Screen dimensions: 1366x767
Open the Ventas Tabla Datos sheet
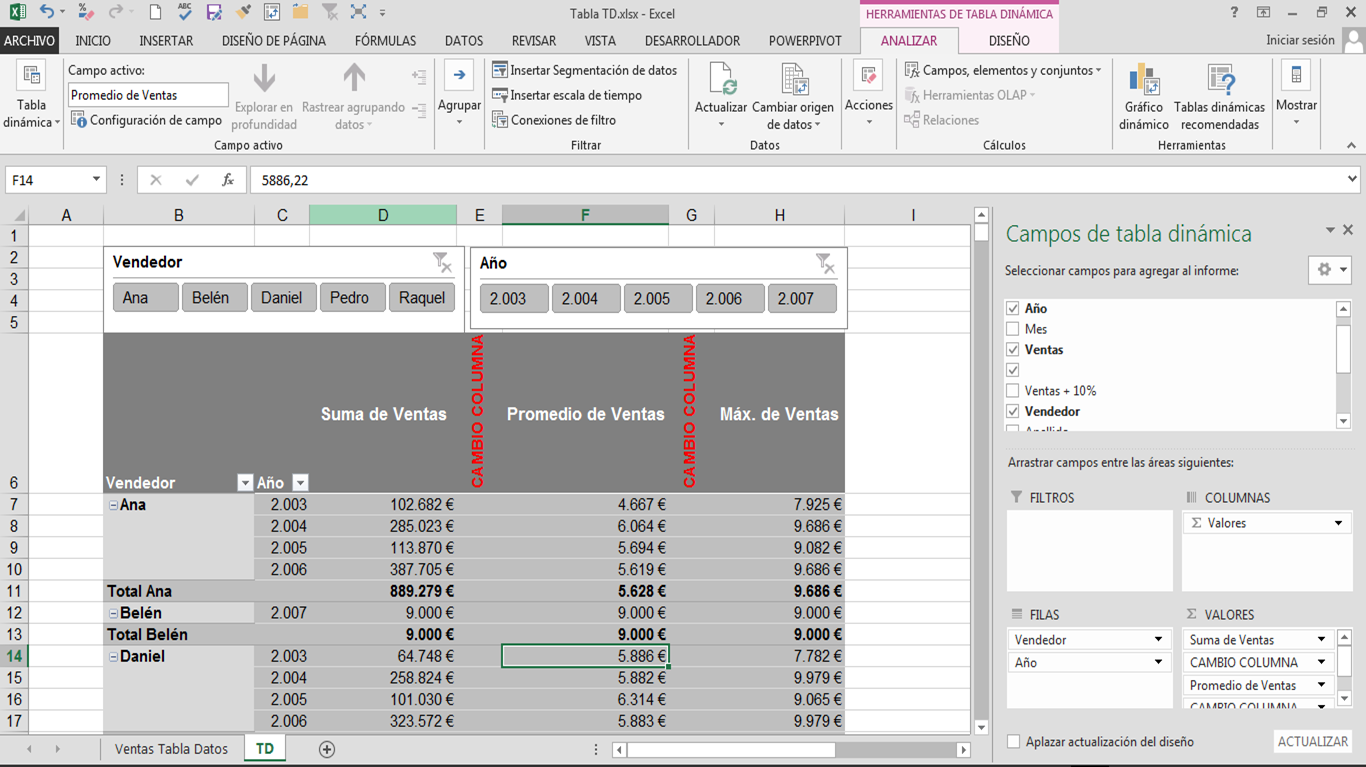[x=171, y=749]
